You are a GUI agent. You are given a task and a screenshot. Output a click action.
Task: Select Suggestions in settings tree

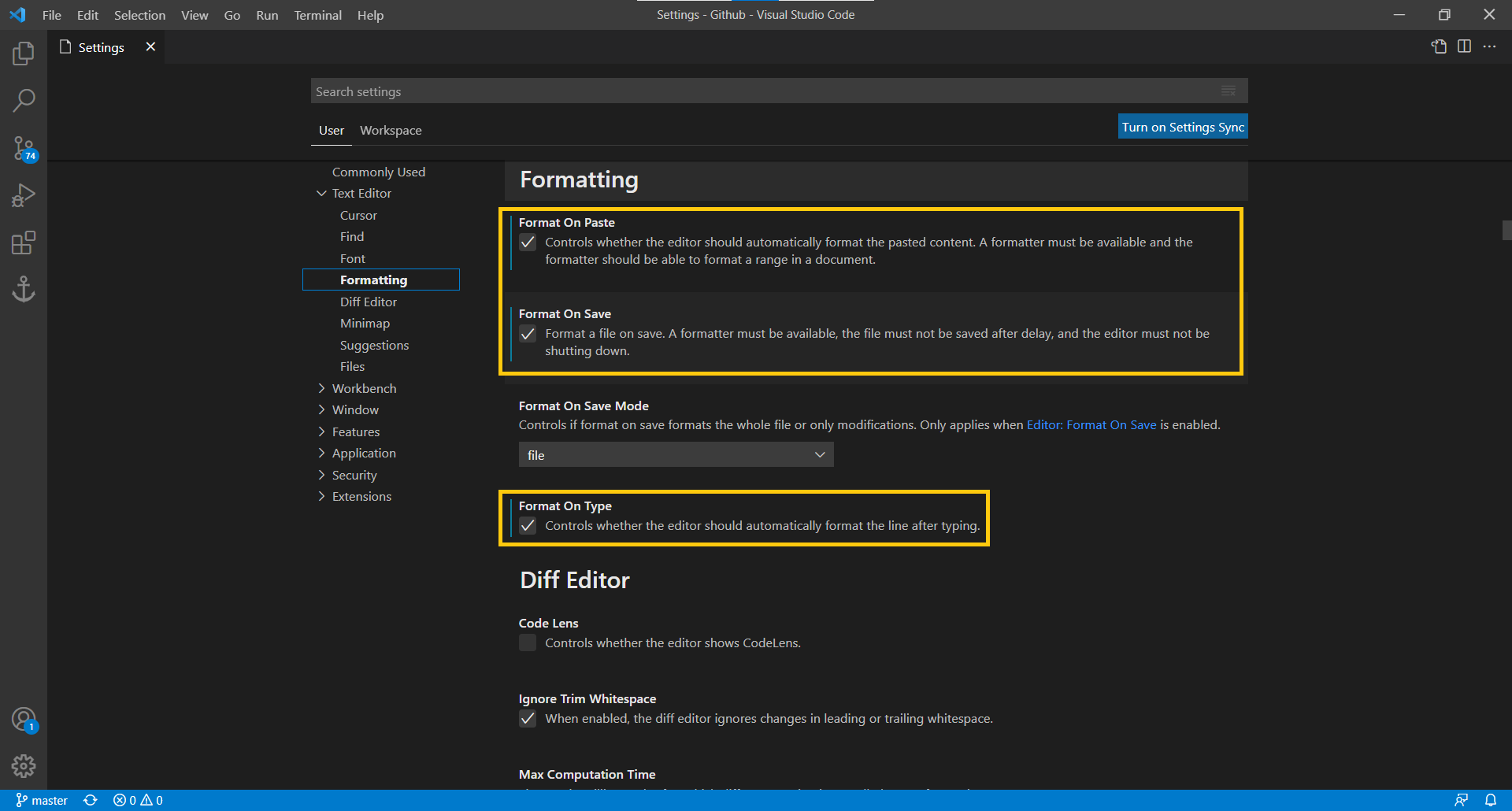coord(374,345)
